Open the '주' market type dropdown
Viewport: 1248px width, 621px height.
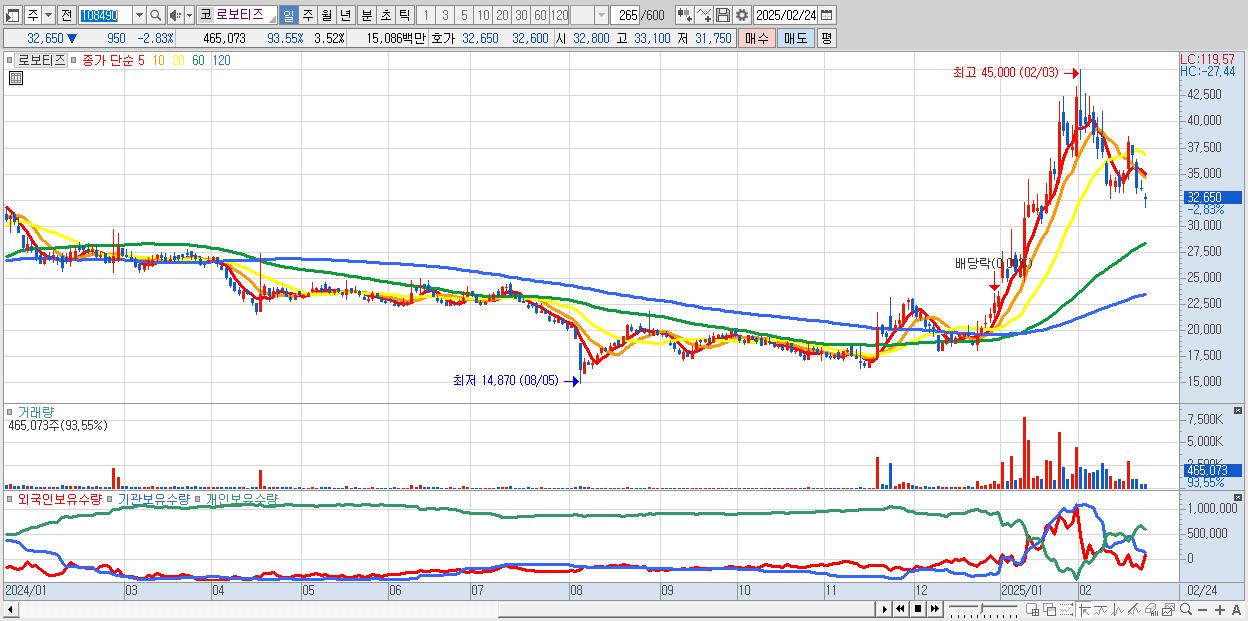tap(48, 15)
